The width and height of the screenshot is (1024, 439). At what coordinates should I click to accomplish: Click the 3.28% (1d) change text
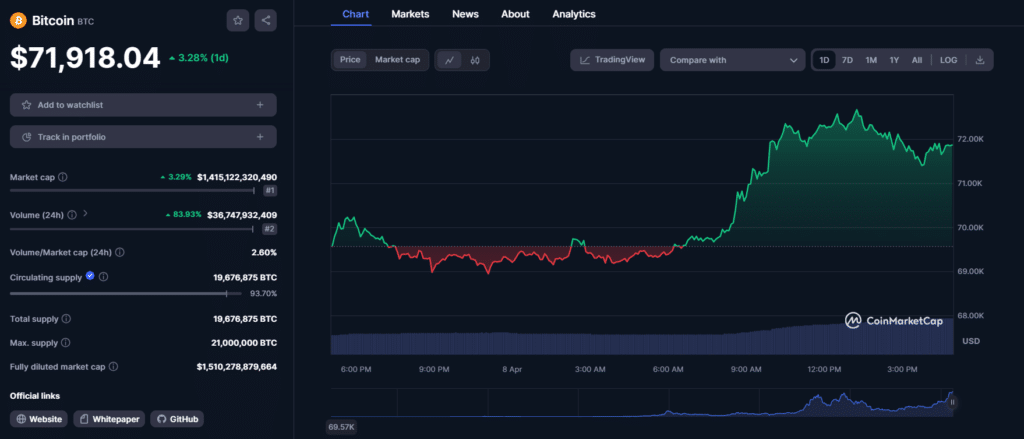199,57
